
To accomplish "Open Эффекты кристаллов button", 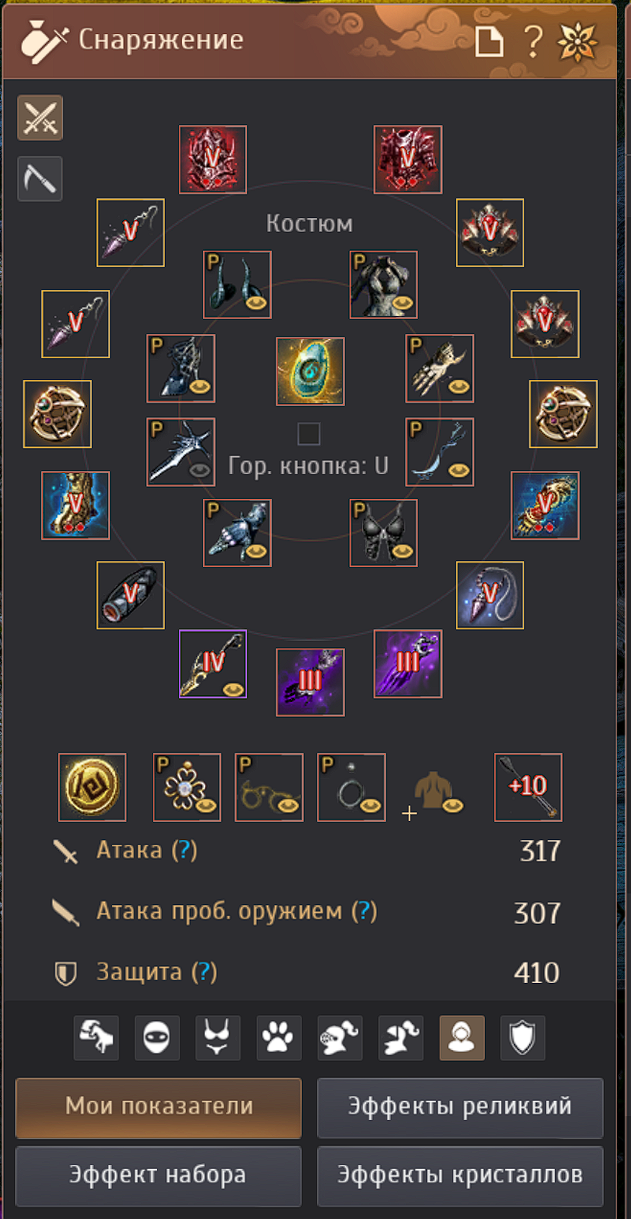I will [x=460, y=1174].
